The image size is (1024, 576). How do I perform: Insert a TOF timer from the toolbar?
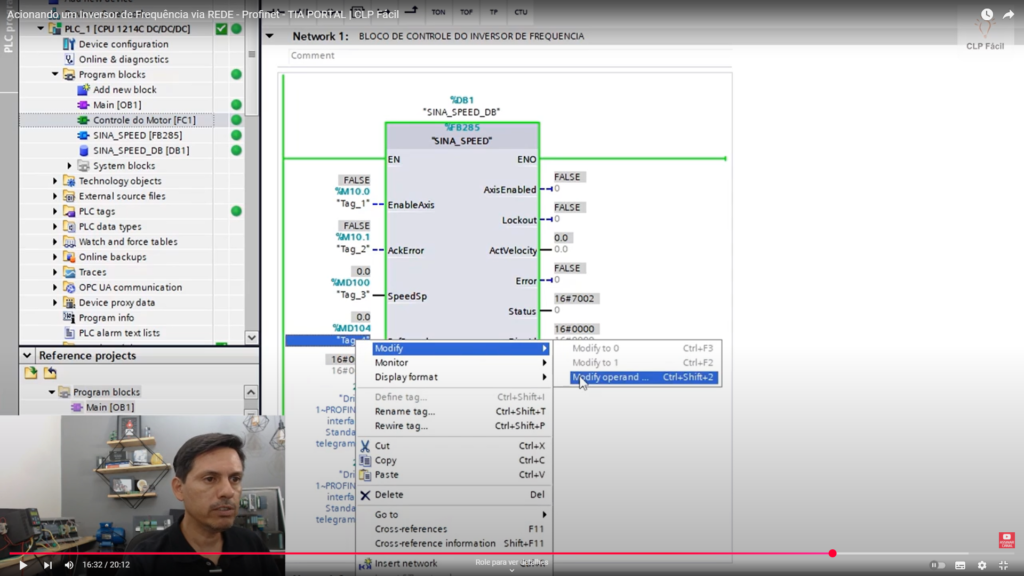pyautogui.click(x=466, y=12)
